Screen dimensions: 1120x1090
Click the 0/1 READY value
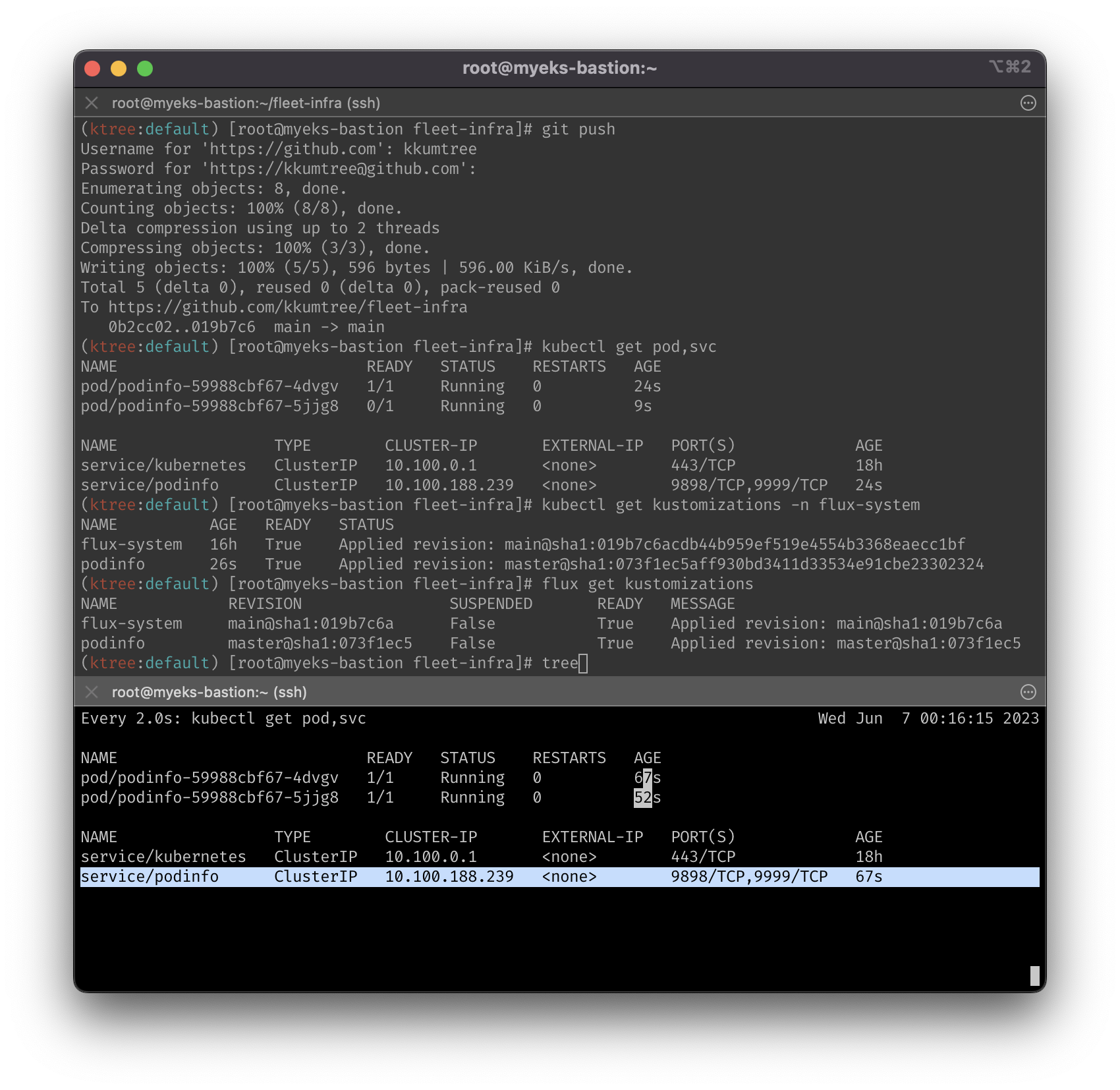point(380,406)
